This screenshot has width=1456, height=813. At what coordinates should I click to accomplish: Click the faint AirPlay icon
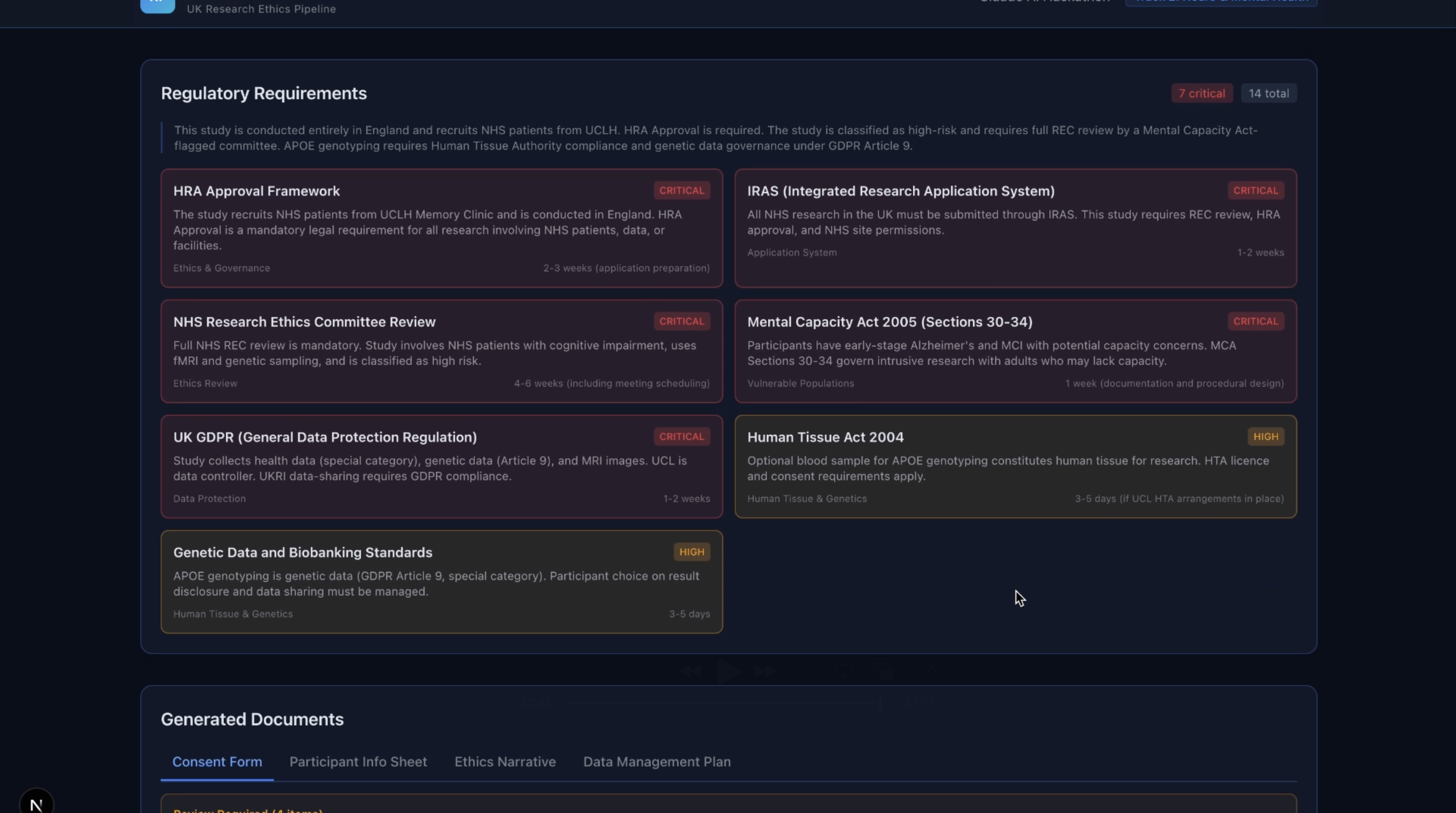[x=844, y=671]
